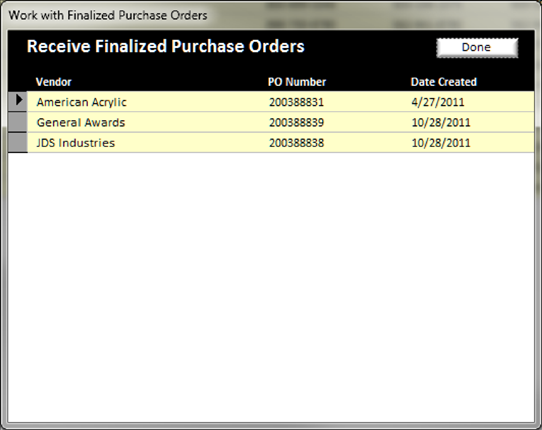Click the JDS Industries vendor name
This screenshot has width=542, height=430.
tap(76, 143)
